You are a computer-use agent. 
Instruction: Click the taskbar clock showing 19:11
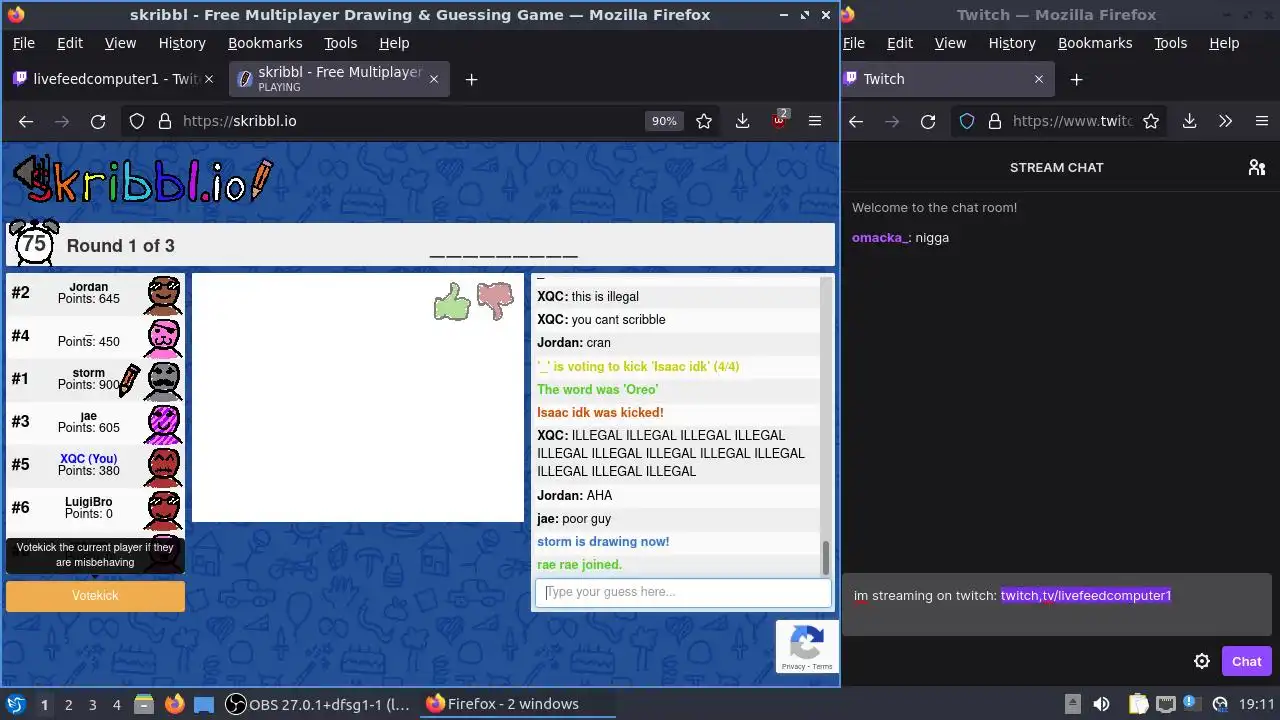pos(1257,704)
